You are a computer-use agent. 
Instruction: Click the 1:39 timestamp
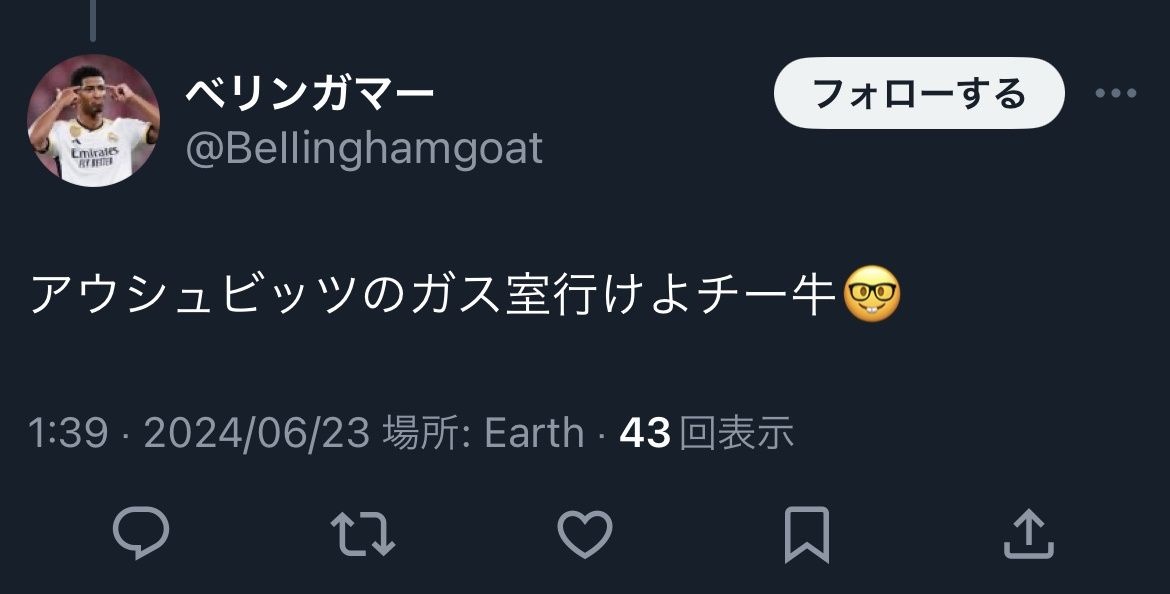point(68,433)
